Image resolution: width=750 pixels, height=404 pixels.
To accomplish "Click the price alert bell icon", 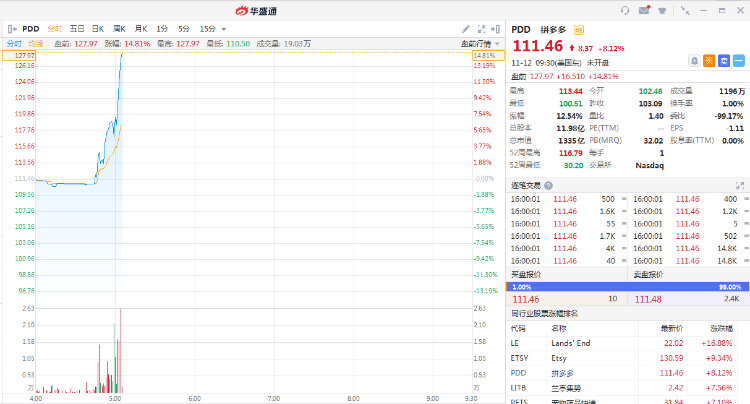I will point(694,60).
